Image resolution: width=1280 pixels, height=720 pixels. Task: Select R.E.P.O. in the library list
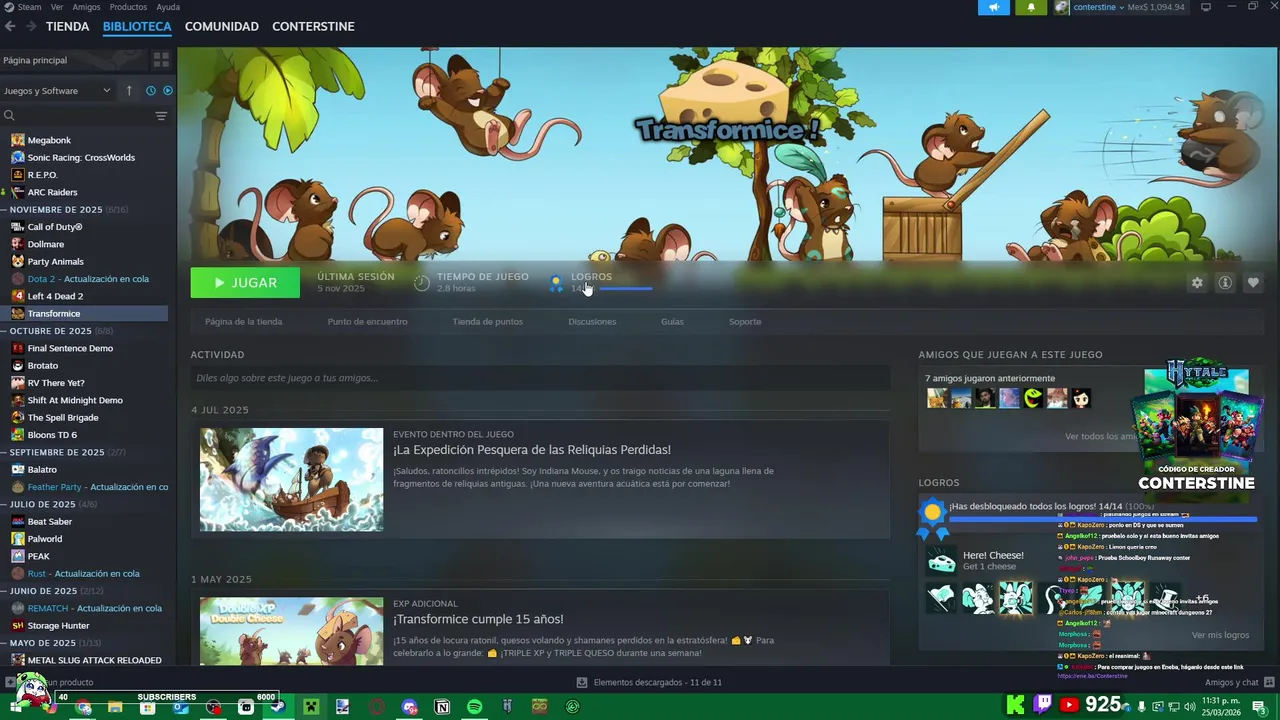[x=42, y=175]
